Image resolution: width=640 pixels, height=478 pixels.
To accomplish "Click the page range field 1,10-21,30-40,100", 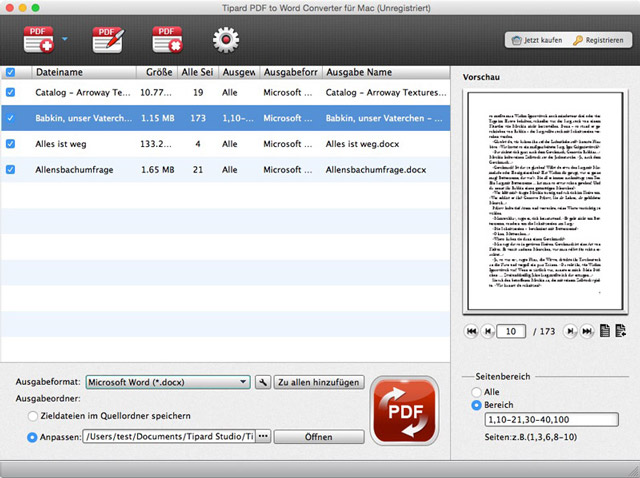I will point(551,419).
